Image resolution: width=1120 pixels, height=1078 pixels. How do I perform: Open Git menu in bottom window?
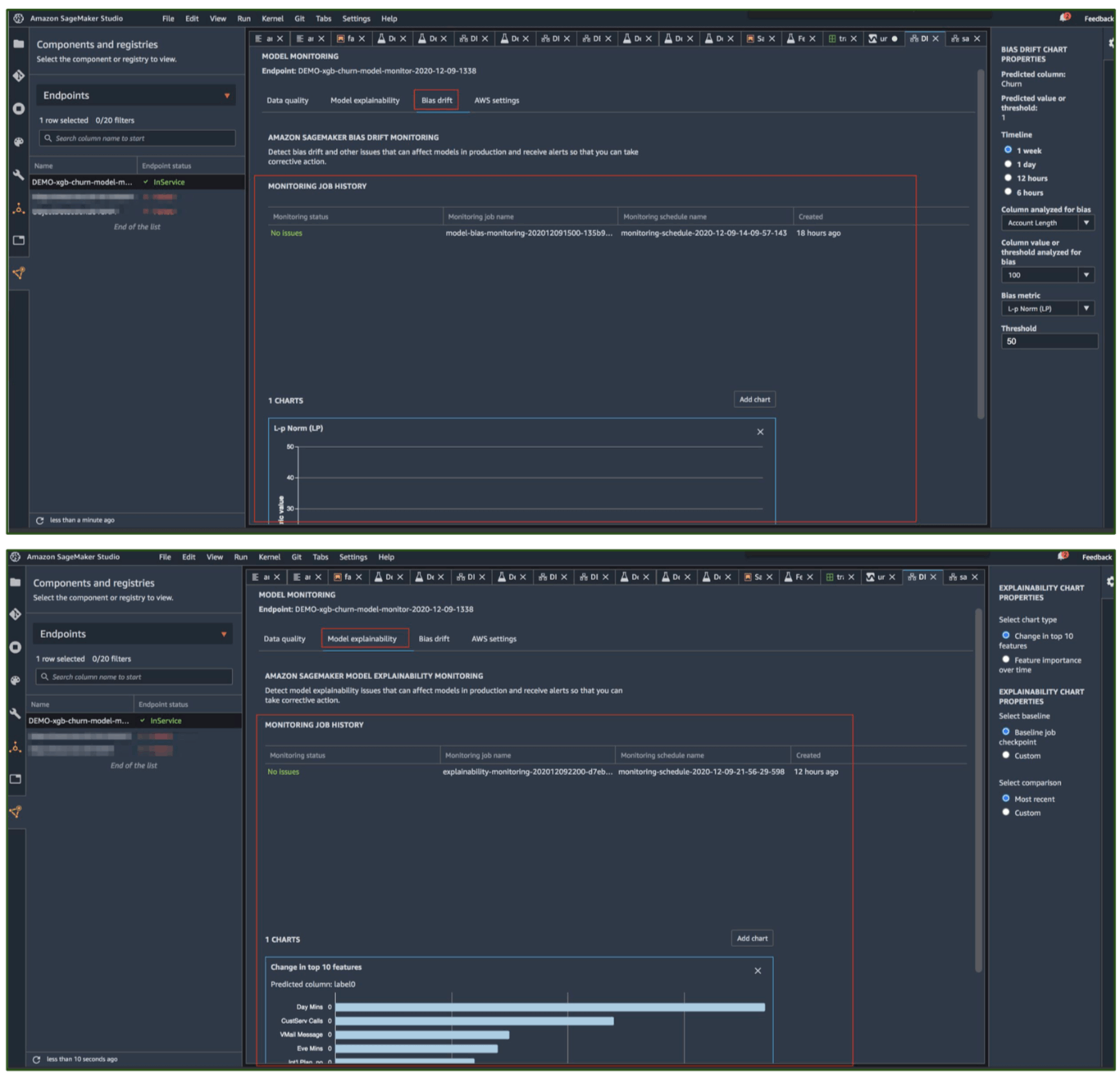pos(297,557)
